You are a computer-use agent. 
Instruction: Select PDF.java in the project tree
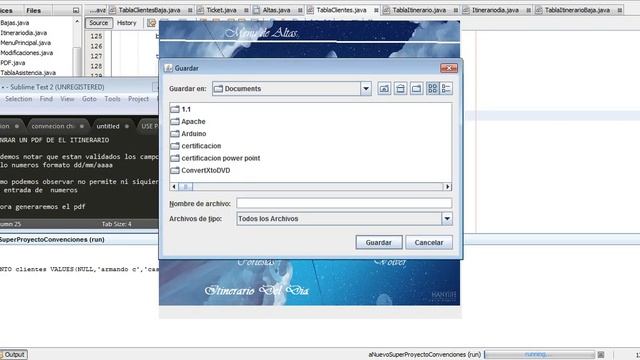click(x=13, y=62)
